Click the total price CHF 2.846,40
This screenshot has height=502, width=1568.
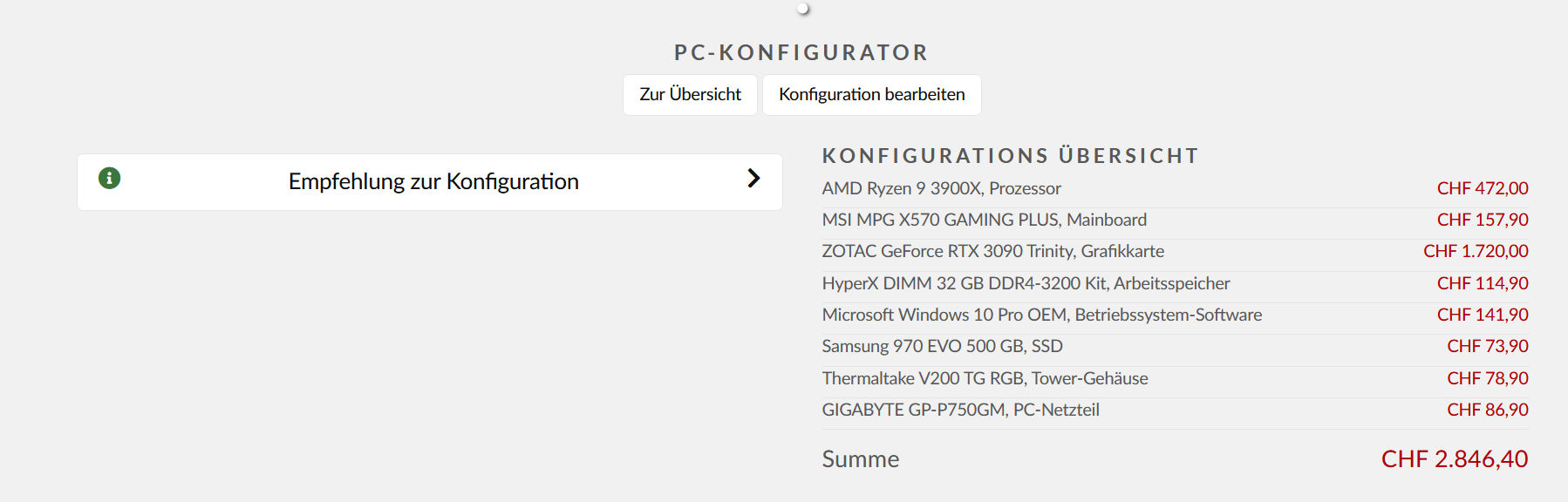click(1454, 459)
